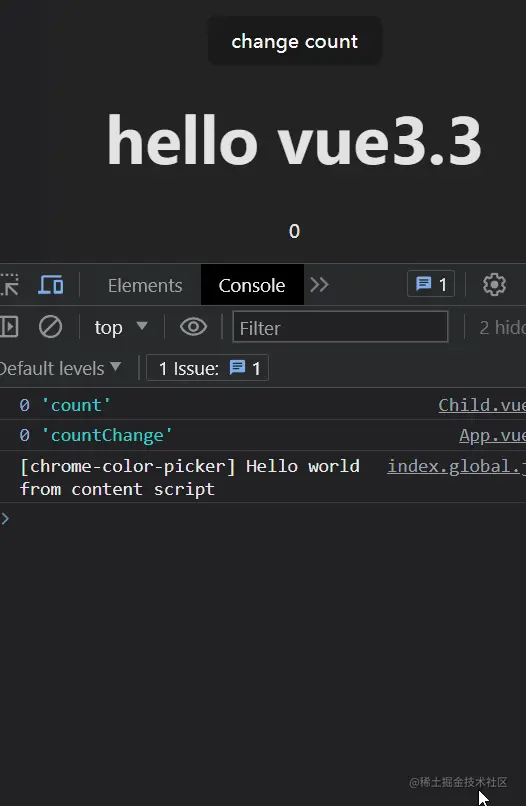
Task: Click the change count button
Action: (295, 41)
